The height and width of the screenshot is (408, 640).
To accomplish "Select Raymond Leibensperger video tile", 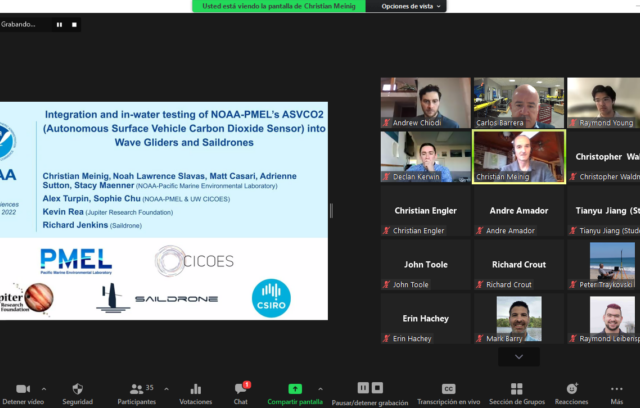I will click(x=604, y=318).
